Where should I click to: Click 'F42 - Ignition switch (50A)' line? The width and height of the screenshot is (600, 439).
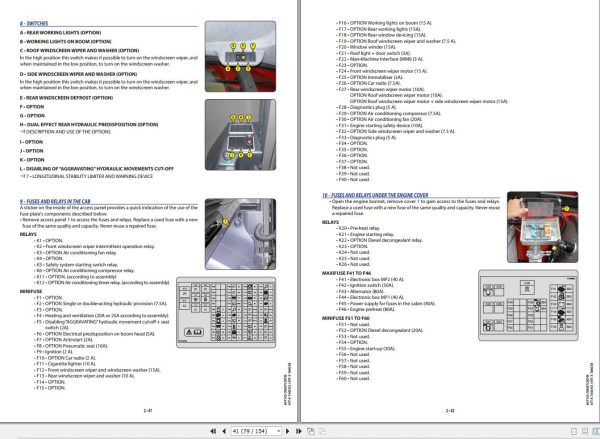365,285
